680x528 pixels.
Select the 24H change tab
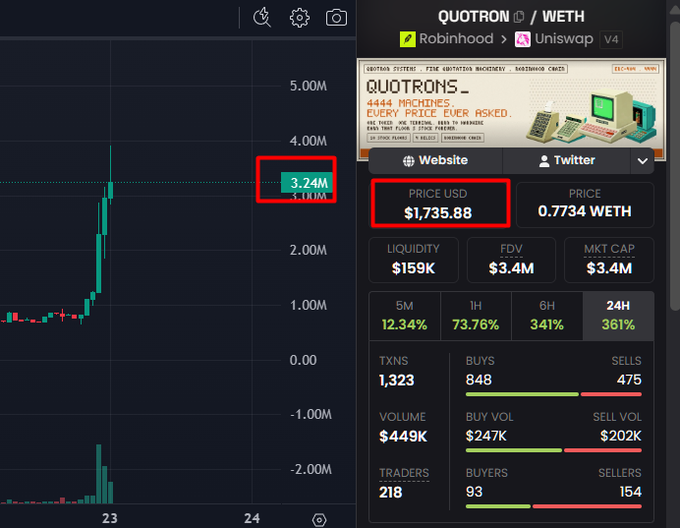click(618, 316)
